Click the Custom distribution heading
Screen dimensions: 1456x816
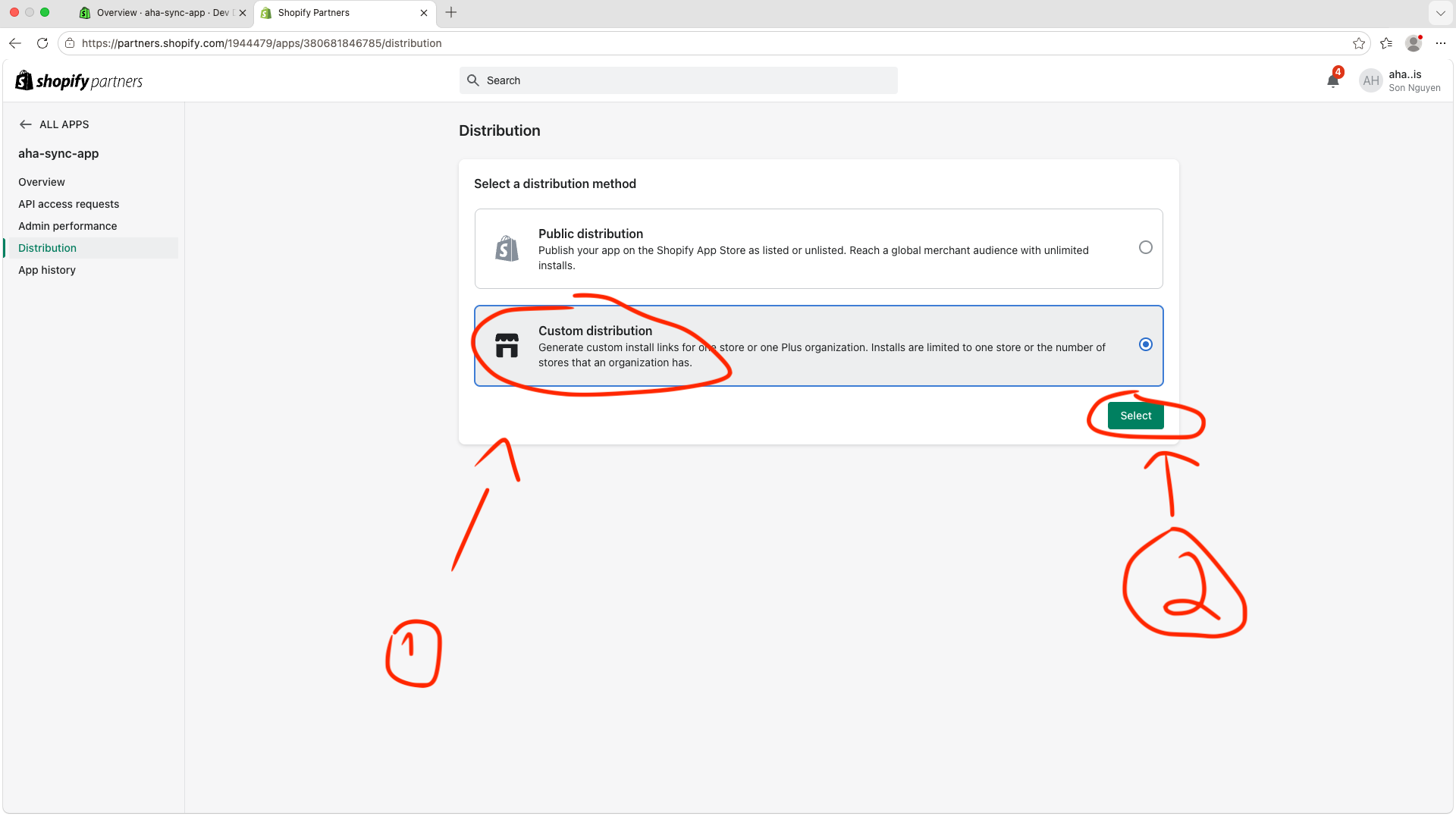(595, 331)
